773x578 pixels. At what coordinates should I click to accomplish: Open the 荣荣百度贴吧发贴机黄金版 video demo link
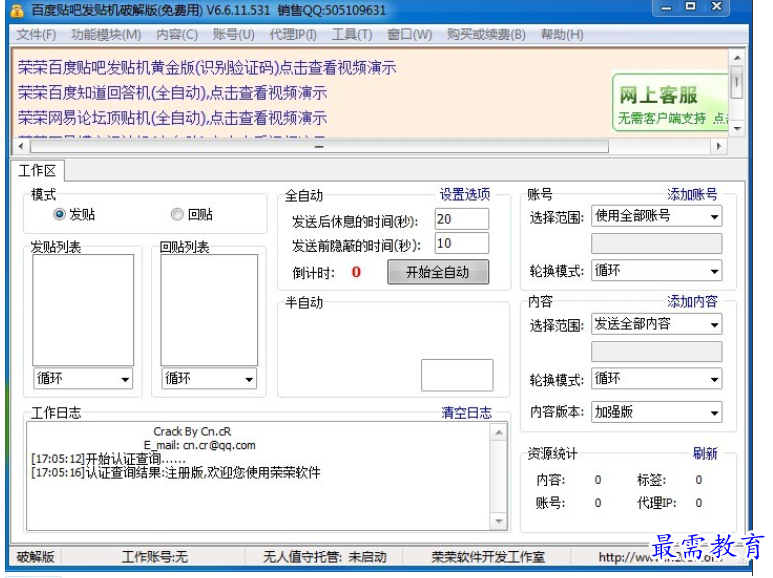207,68
